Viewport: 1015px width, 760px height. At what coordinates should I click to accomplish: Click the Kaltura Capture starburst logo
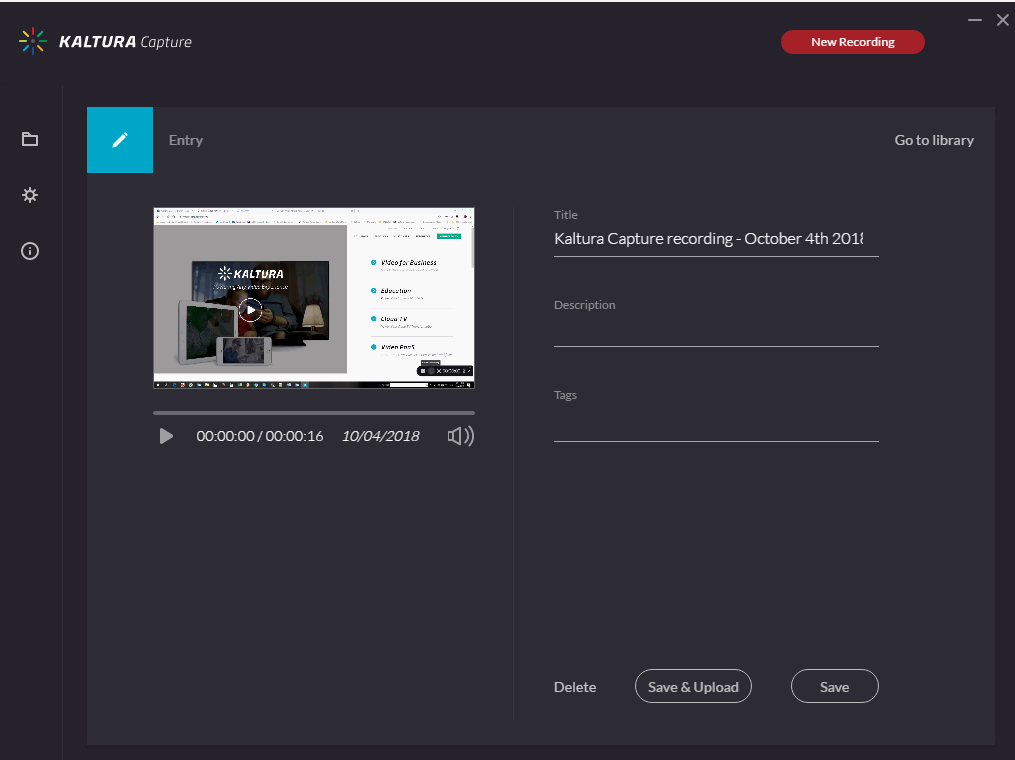click(x=32, y=41)
